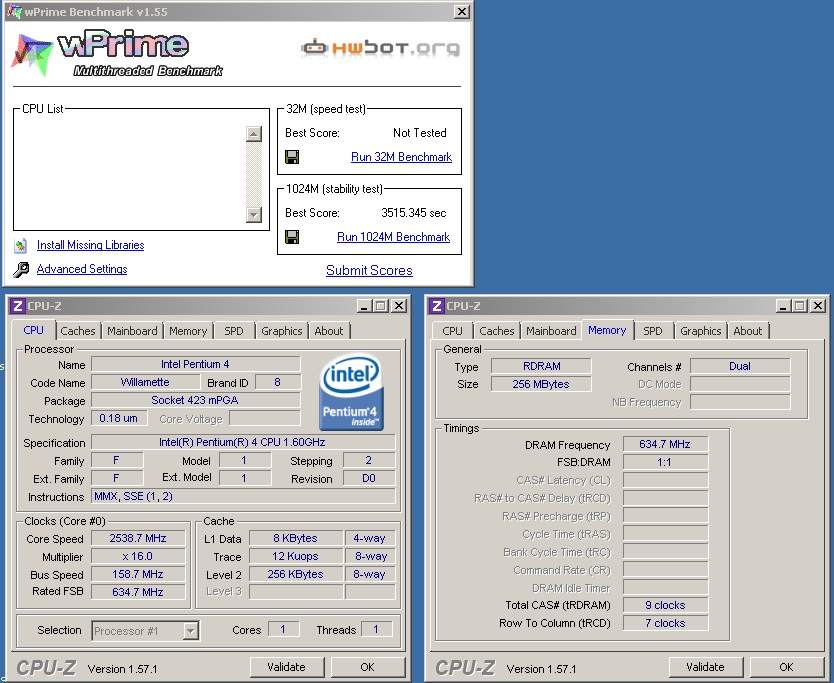Click the Revision D0 field

[x=369, y=478]
